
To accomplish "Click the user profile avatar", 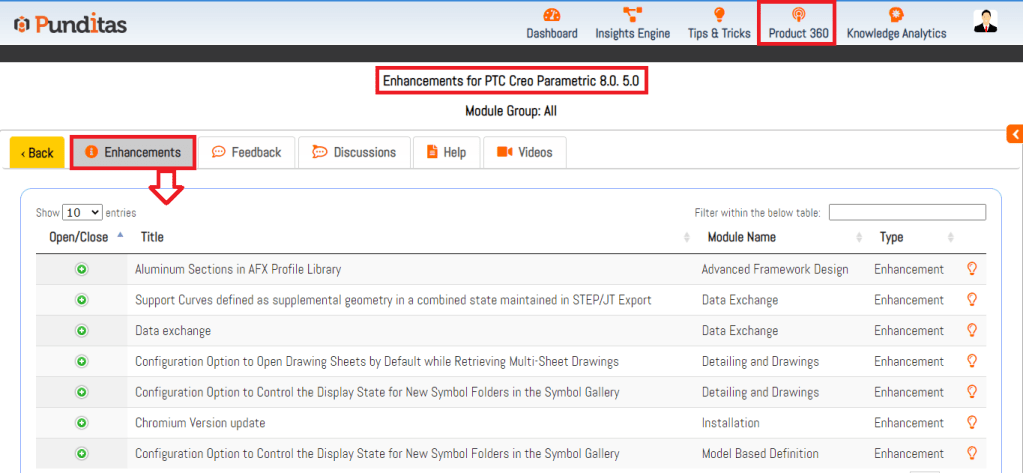I will 986,22.
